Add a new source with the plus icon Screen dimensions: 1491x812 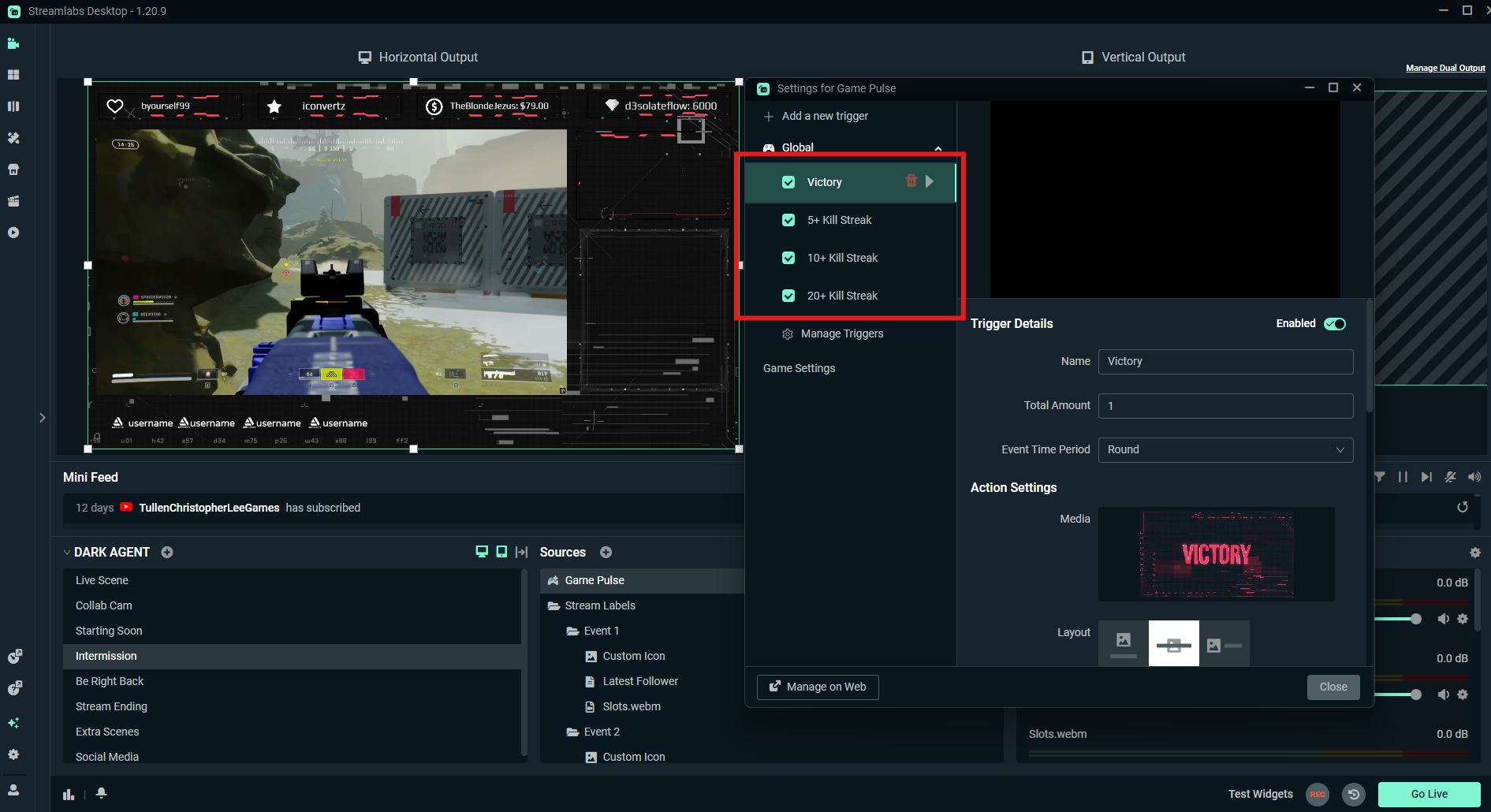pyautogui.click(x=606, y=552)
